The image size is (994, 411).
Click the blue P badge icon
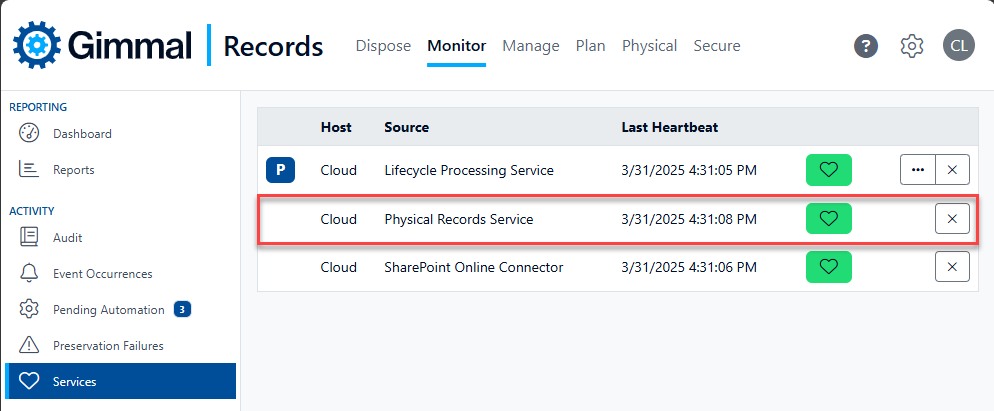280,170
